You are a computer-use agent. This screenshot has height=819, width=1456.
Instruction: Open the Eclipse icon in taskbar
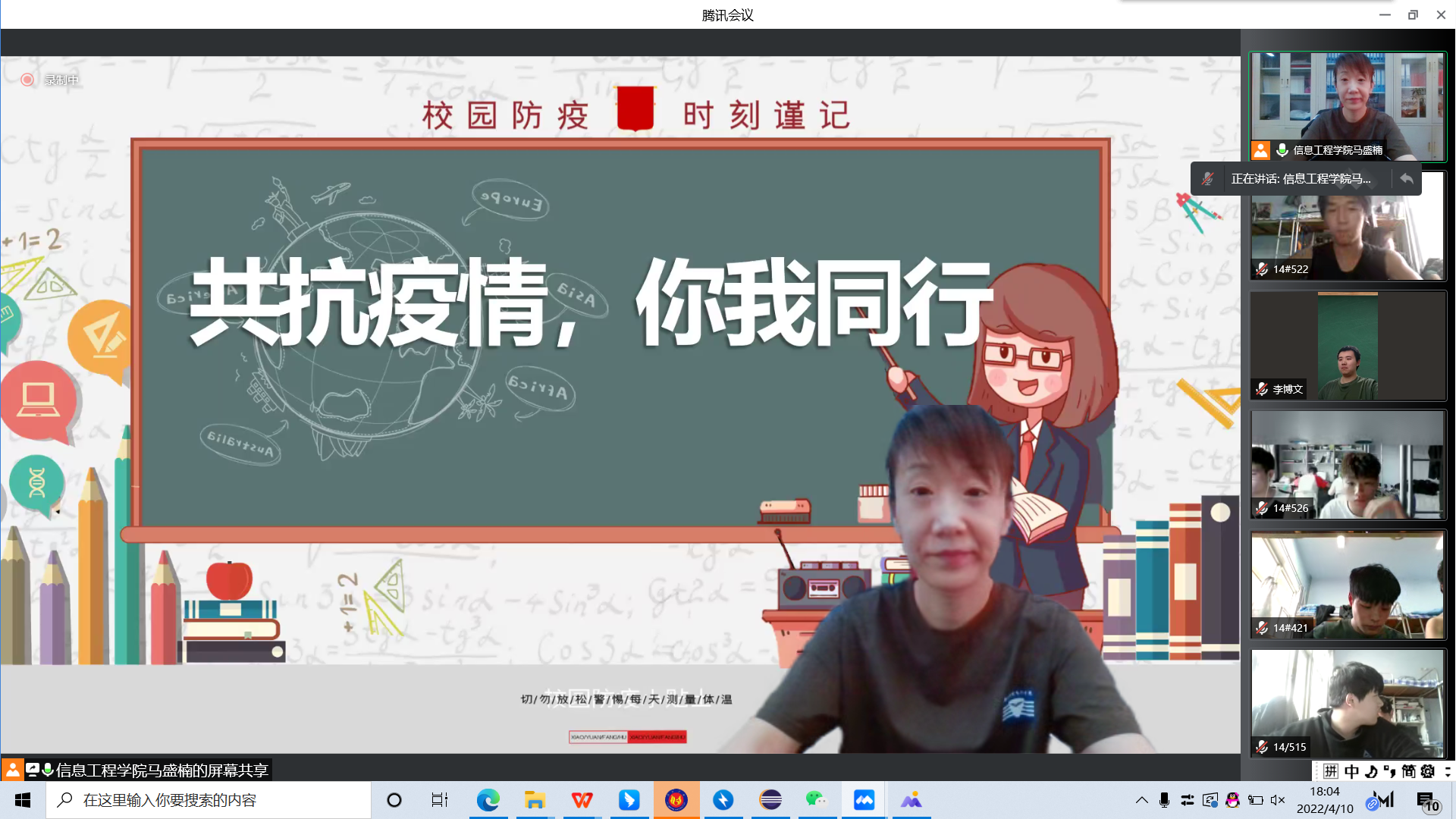pyautogui.click(x=770, y=800)
